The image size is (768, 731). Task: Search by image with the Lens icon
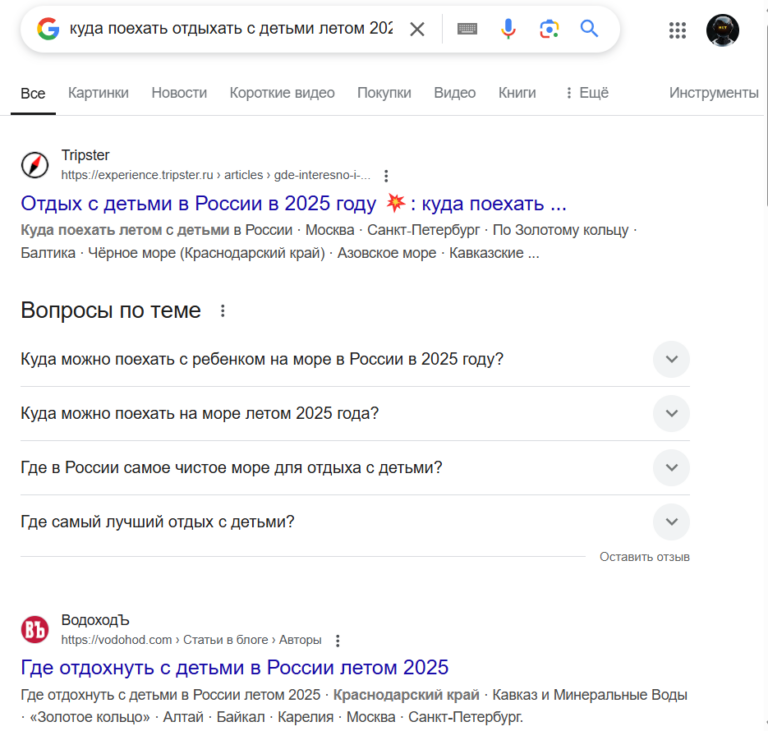point(549,29)
